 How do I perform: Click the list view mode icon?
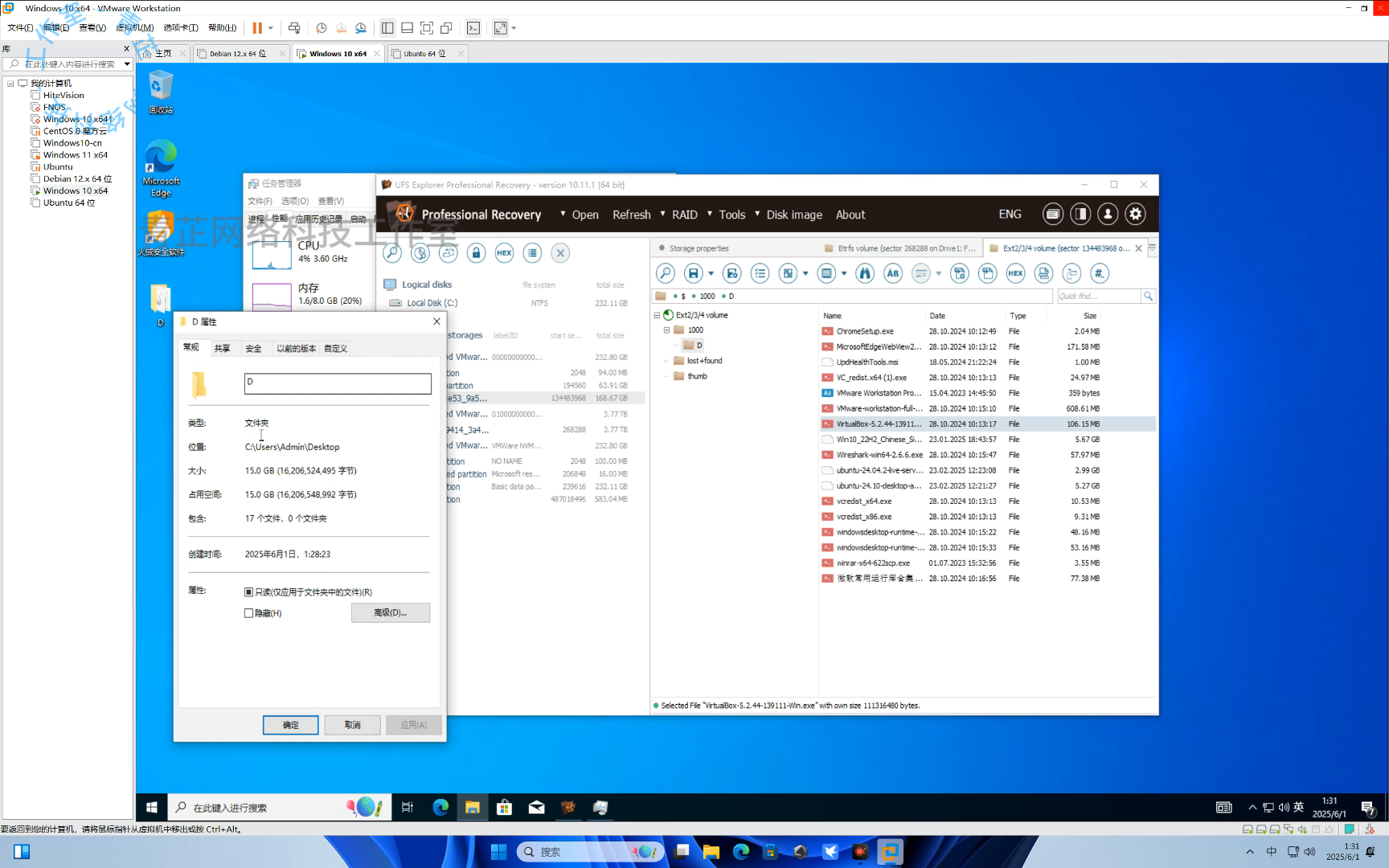click(x=826, y=273)
